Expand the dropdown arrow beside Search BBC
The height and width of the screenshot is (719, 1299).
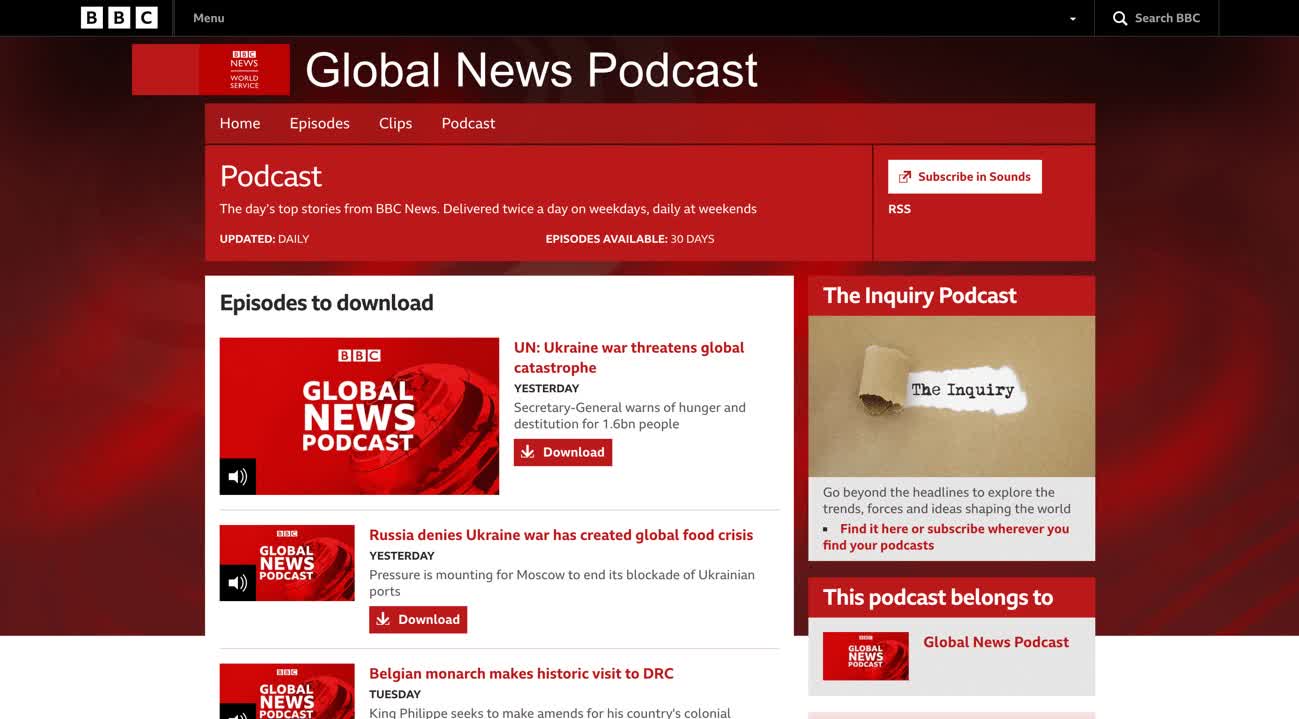point(1073,19)
